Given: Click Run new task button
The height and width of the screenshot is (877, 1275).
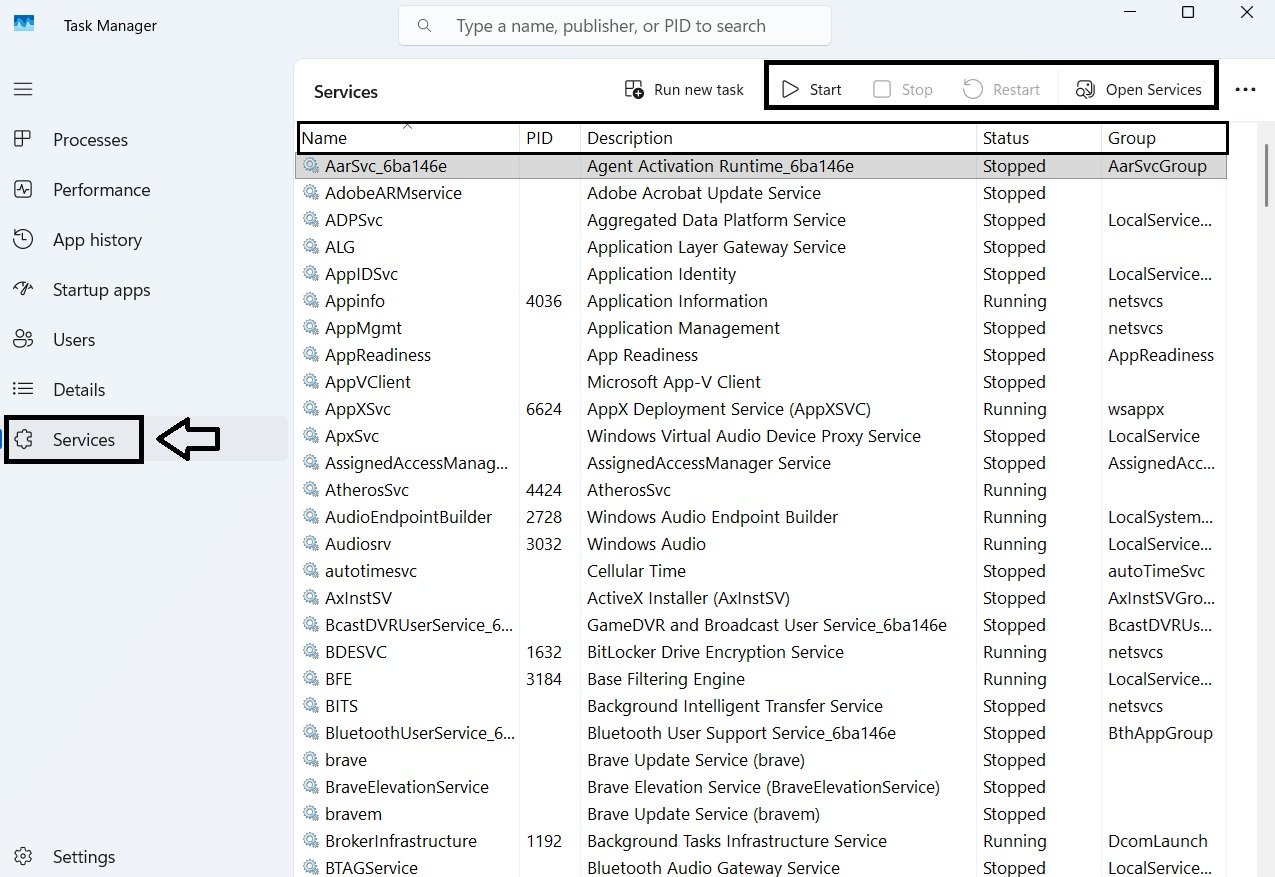Looking at the screenshot, I should point(685,89).
